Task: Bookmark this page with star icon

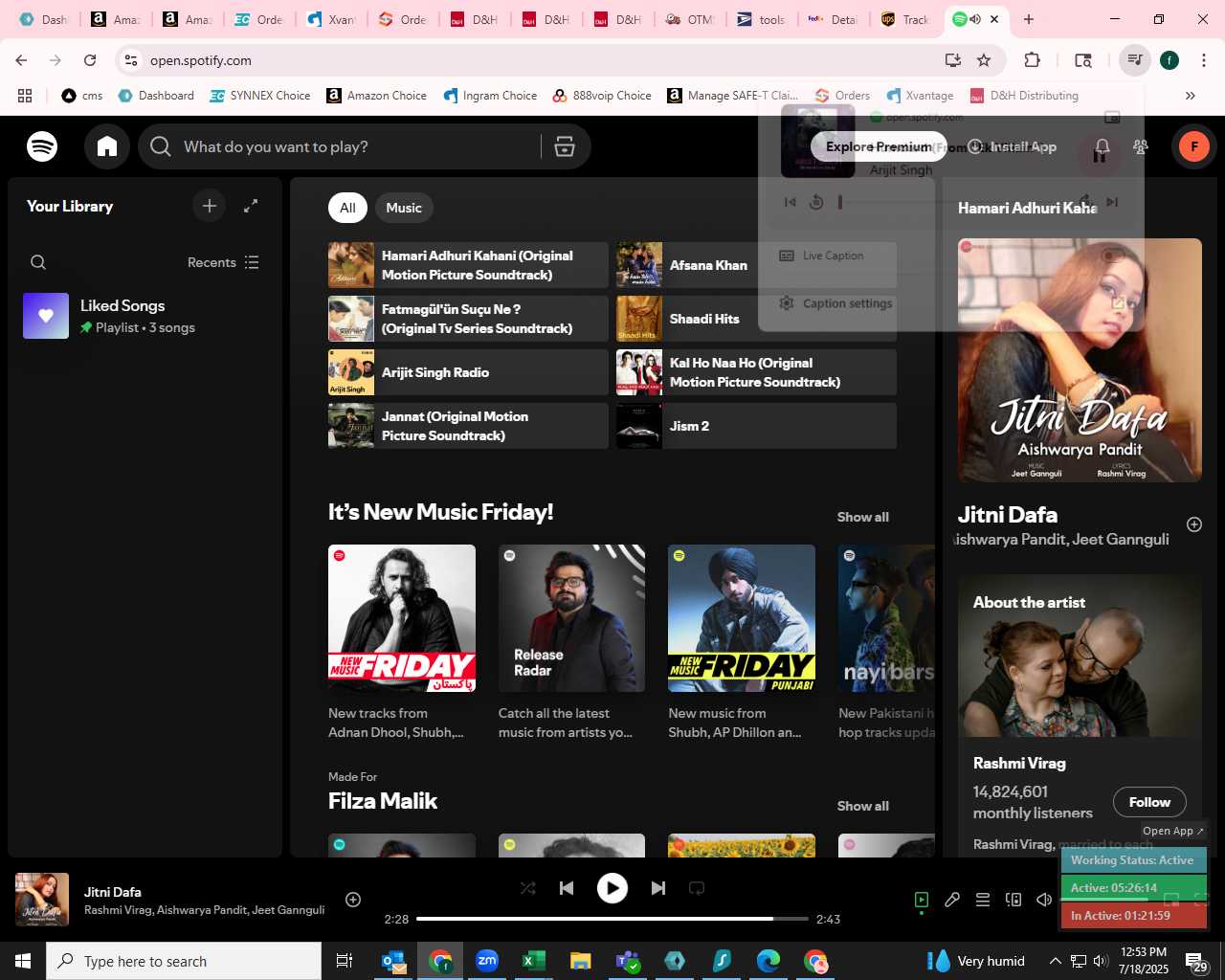Action: pyautogui.click(x=984, y=60)
